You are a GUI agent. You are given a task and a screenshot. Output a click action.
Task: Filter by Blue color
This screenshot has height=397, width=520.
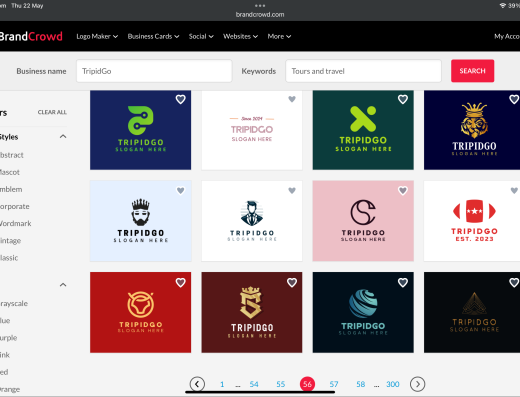(x=5, y=321)
